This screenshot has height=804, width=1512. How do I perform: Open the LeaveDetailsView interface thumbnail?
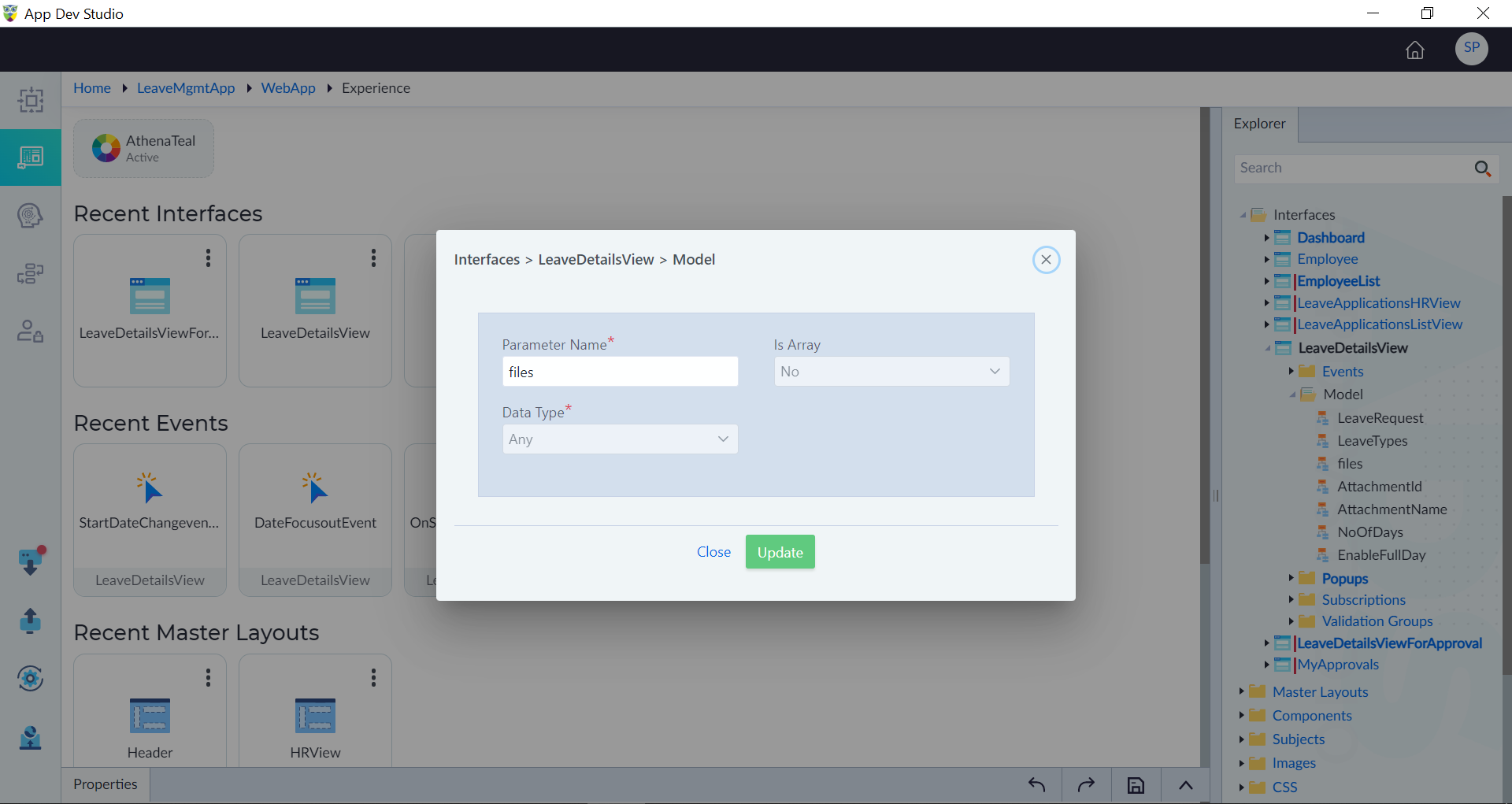pos(315,296)
